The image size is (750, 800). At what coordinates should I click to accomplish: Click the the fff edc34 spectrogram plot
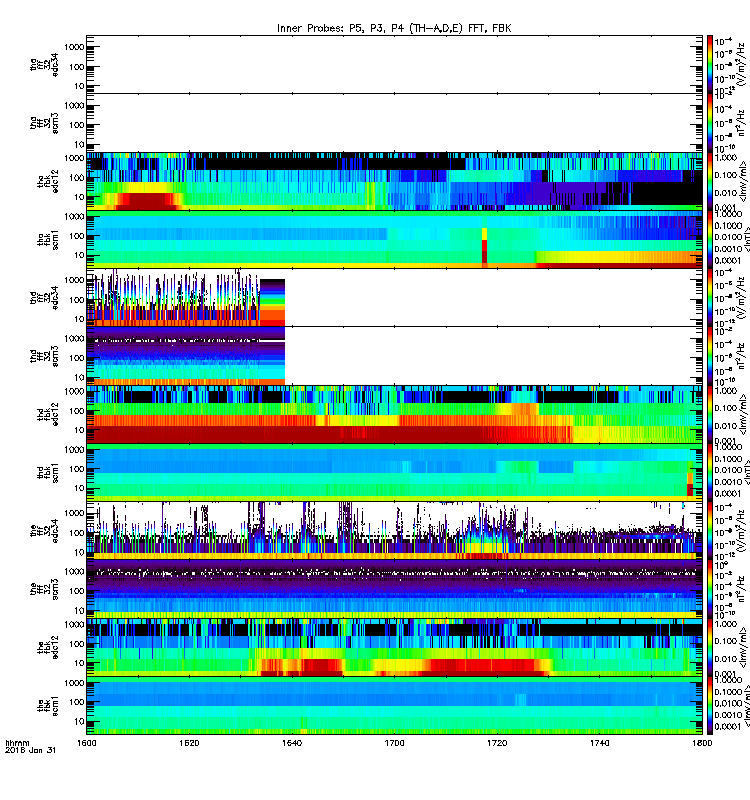[x=394, y=531]
